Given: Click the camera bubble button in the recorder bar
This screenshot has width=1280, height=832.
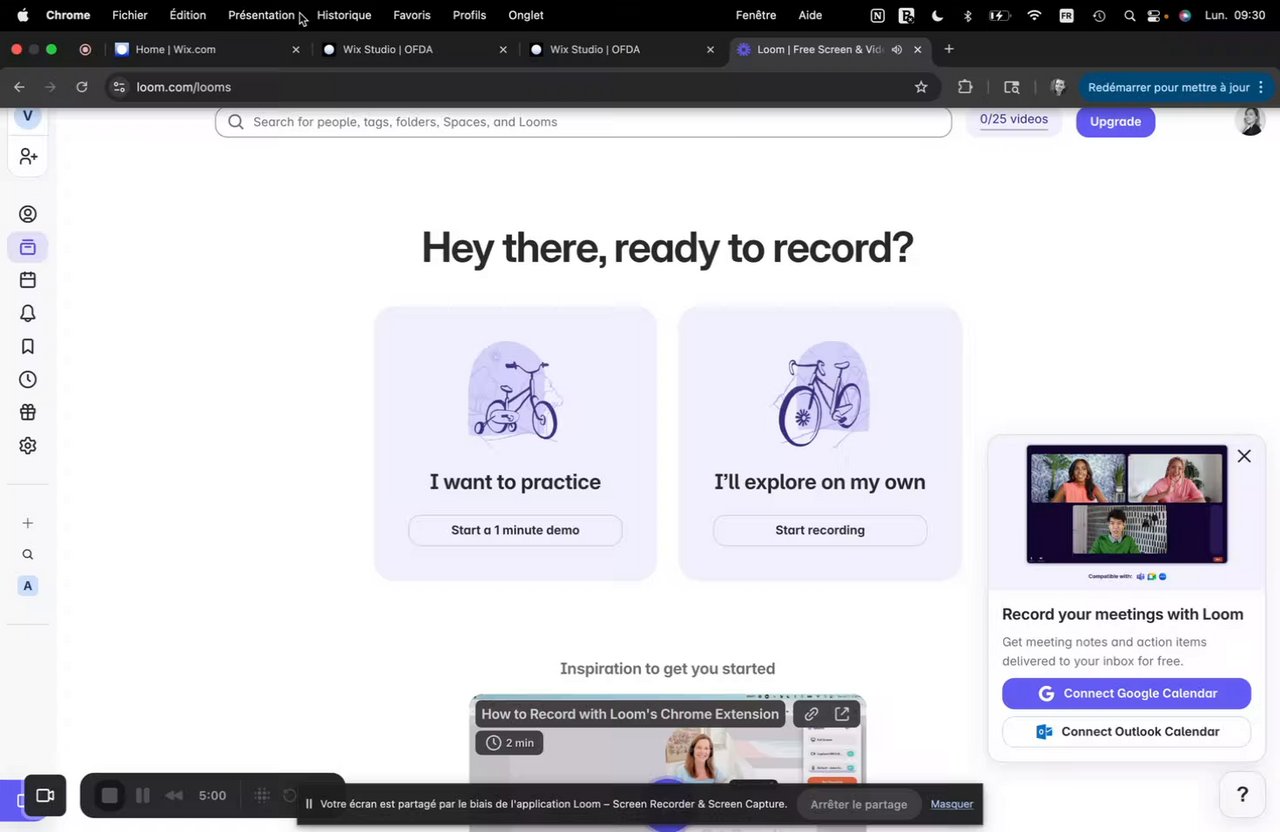Looking at the screenshot, I should (x=44, y=796).
